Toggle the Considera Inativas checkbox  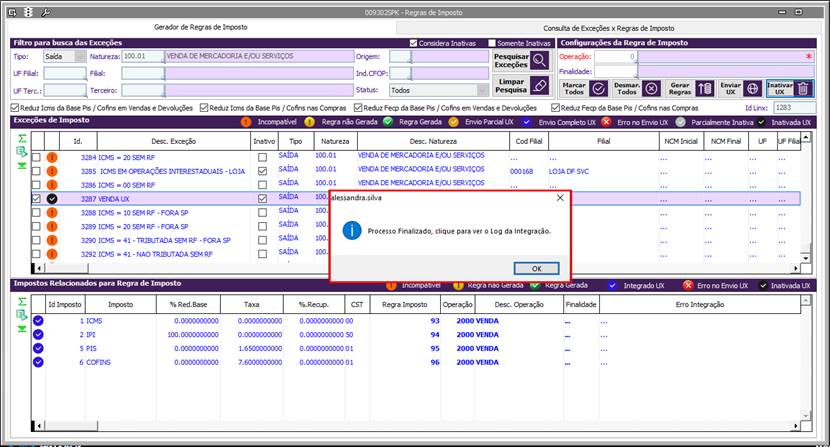pyautogui.click(x=415, y=43)
